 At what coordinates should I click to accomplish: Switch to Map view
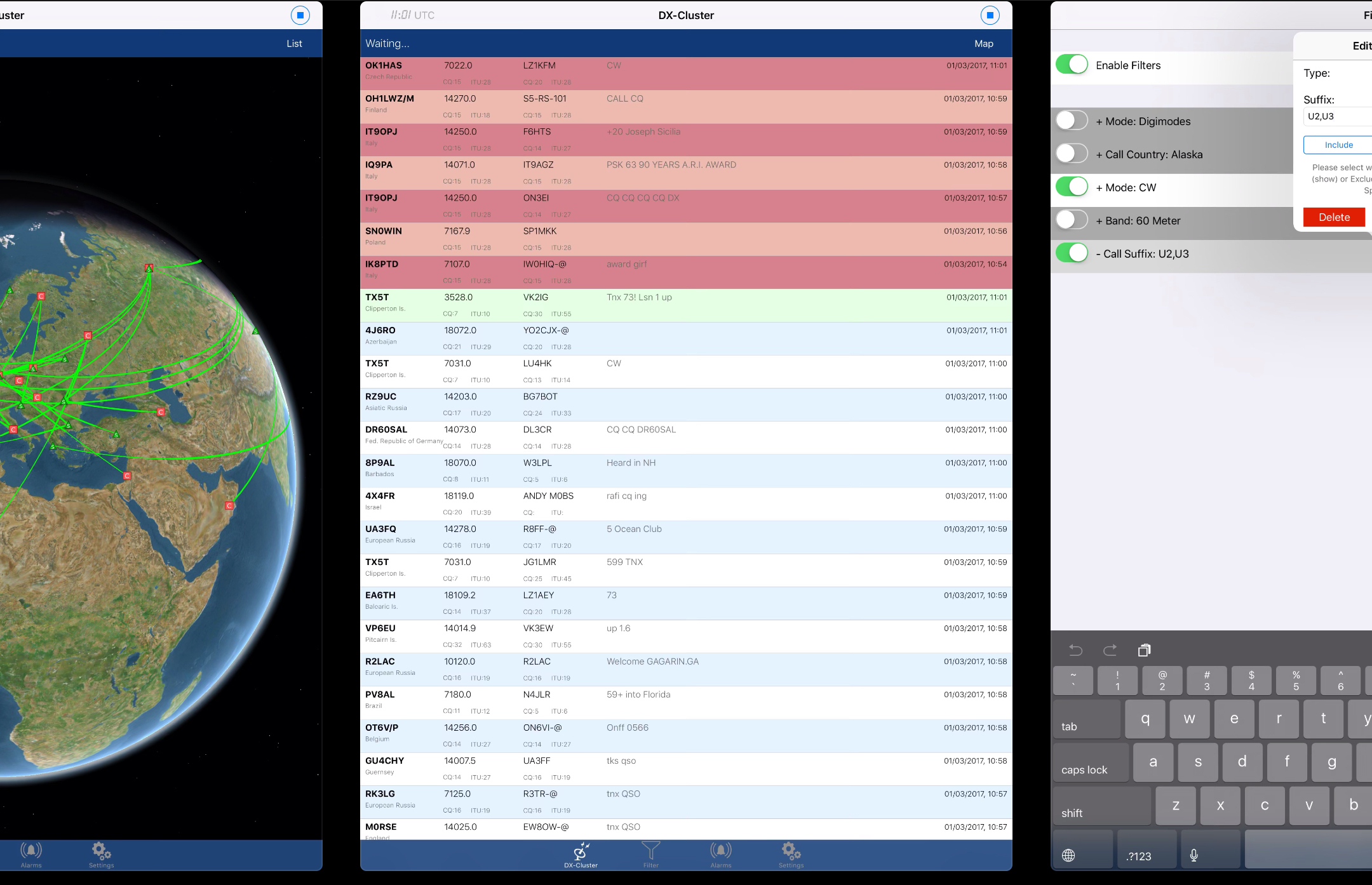click(983, 43)
